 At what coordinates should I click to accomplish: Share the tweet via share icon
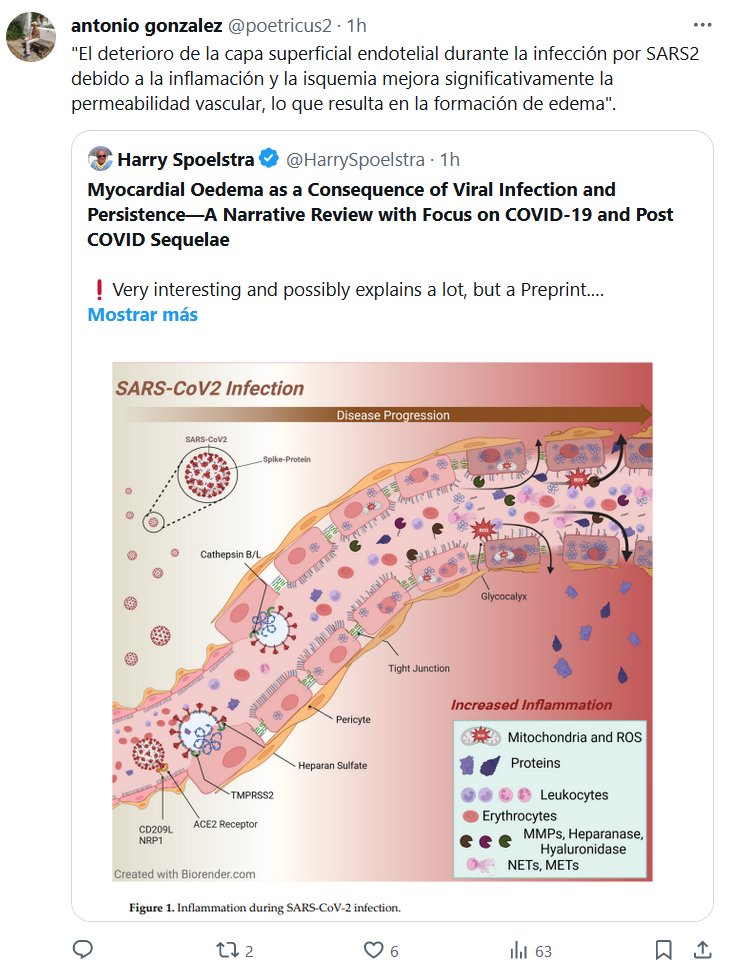pyautogui.click(x=703, y=949)
